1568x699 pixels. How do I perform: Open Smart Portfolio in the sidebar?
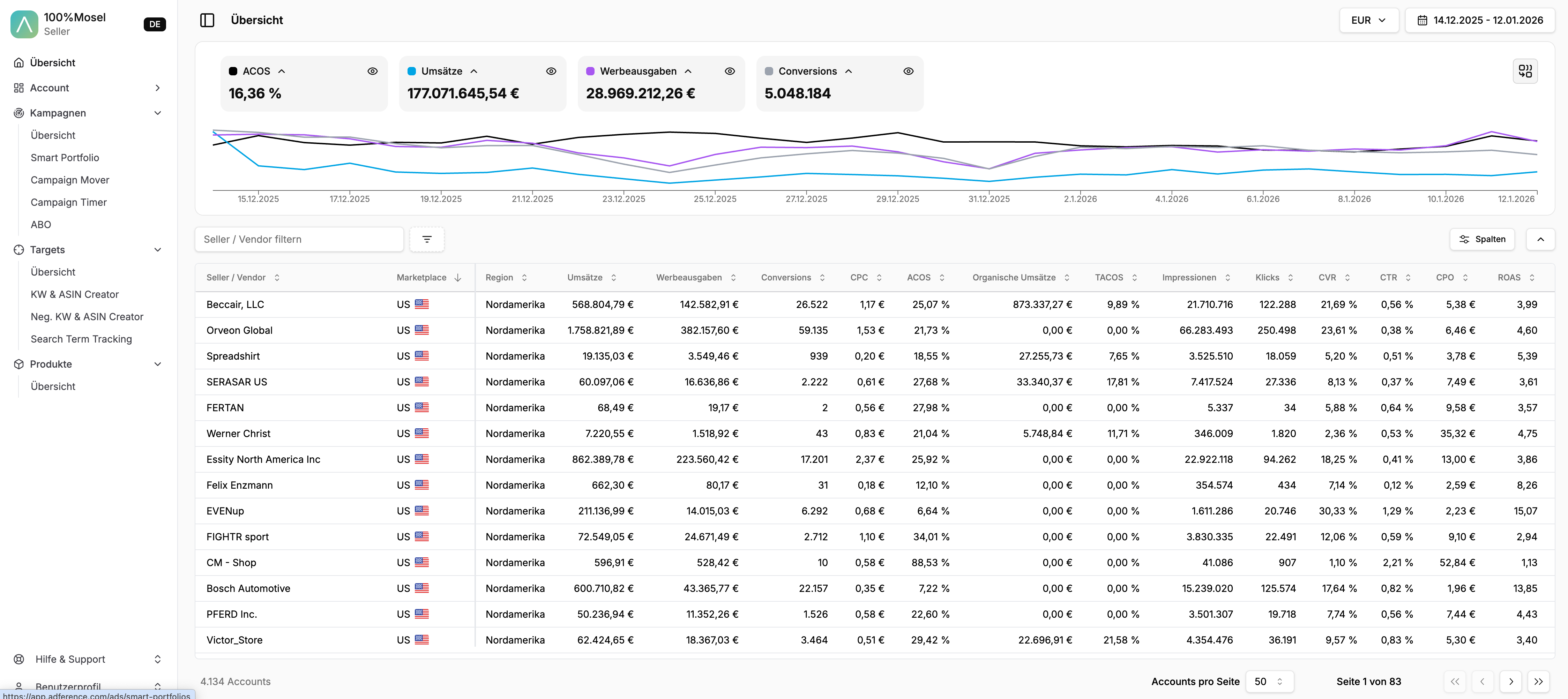(x=65, y=158)
